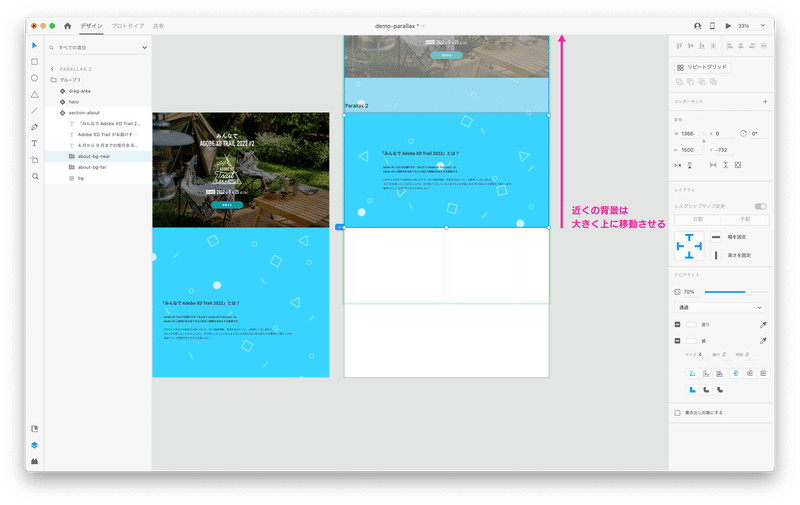The width and height of the screenshot is (800, 505).
Task: Switch to the Share tab
Action: click(159, 26)
